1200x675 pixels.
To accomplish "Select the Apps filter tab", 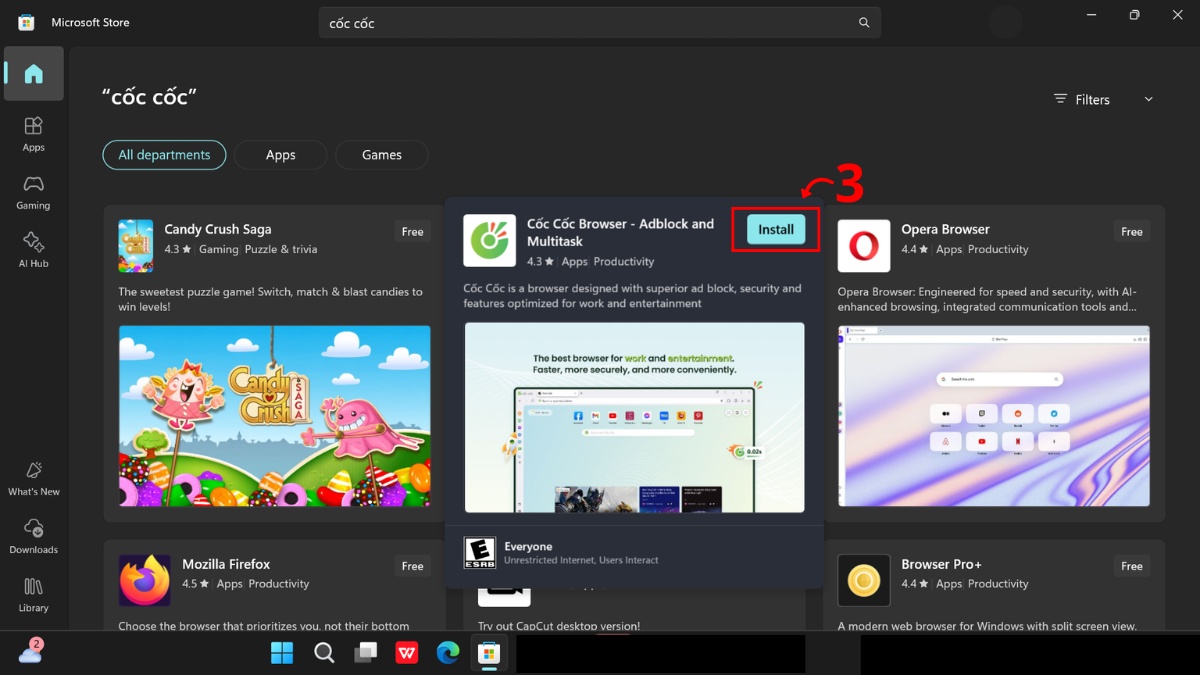I will [280, 155].
